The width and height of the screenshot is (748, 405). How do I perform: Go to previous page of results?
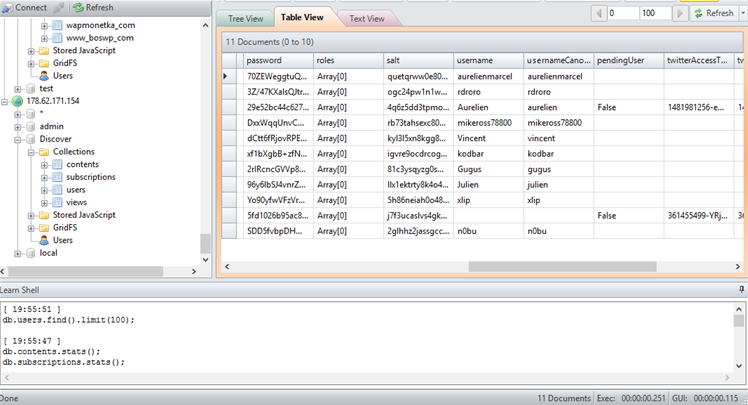tap(597, 13)
